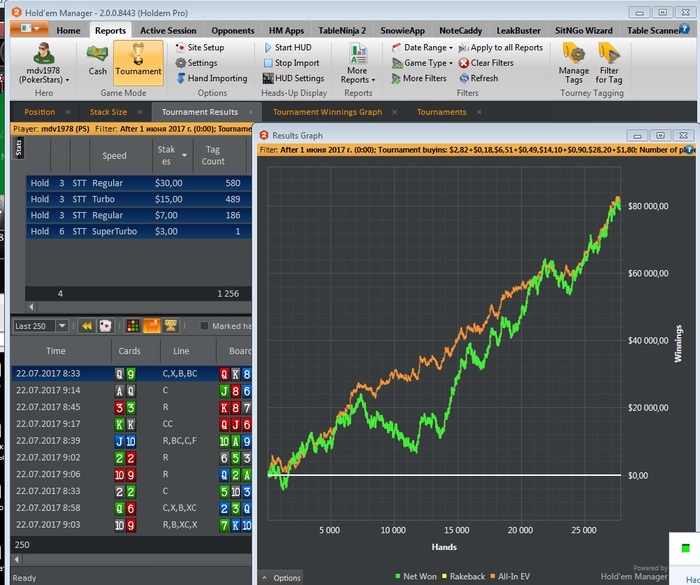Switch to Active Session tab
Screen dimensions: 700x585
(168, 30)
